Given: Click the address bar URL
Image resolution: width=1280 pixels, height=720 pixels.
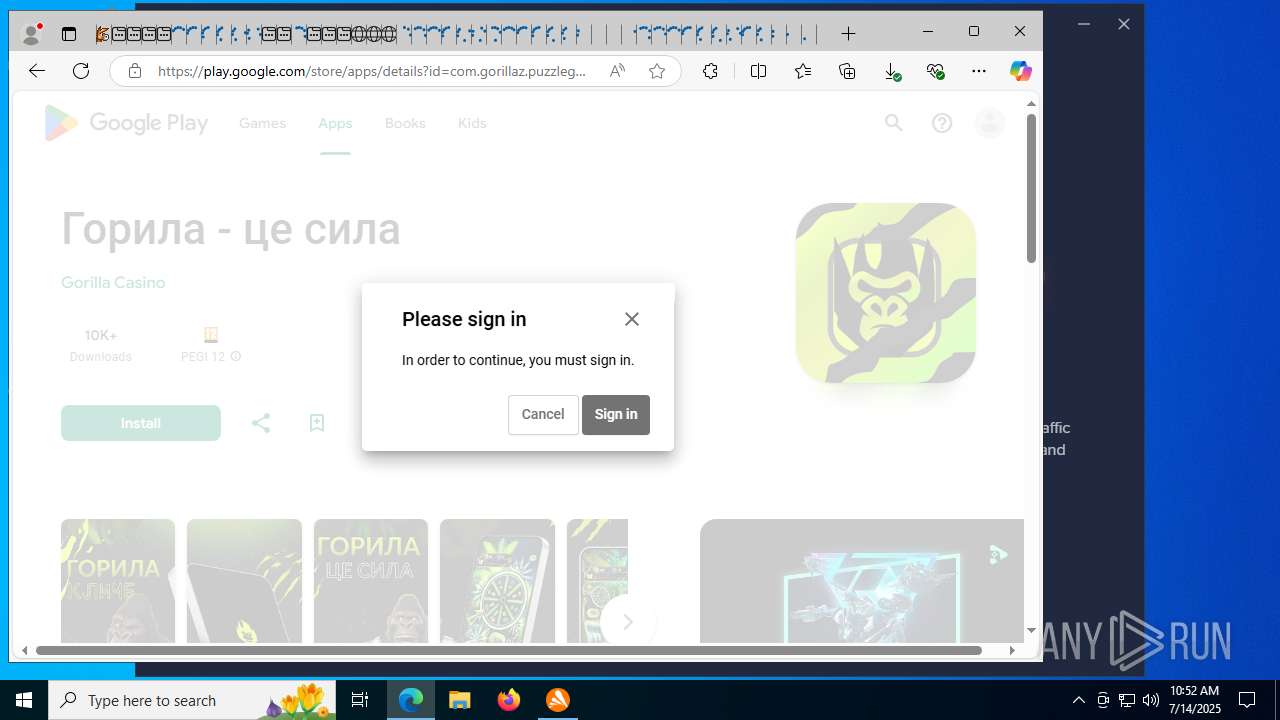Looking at the screenshot, I should pyautogui.click(x=372, y=71).
